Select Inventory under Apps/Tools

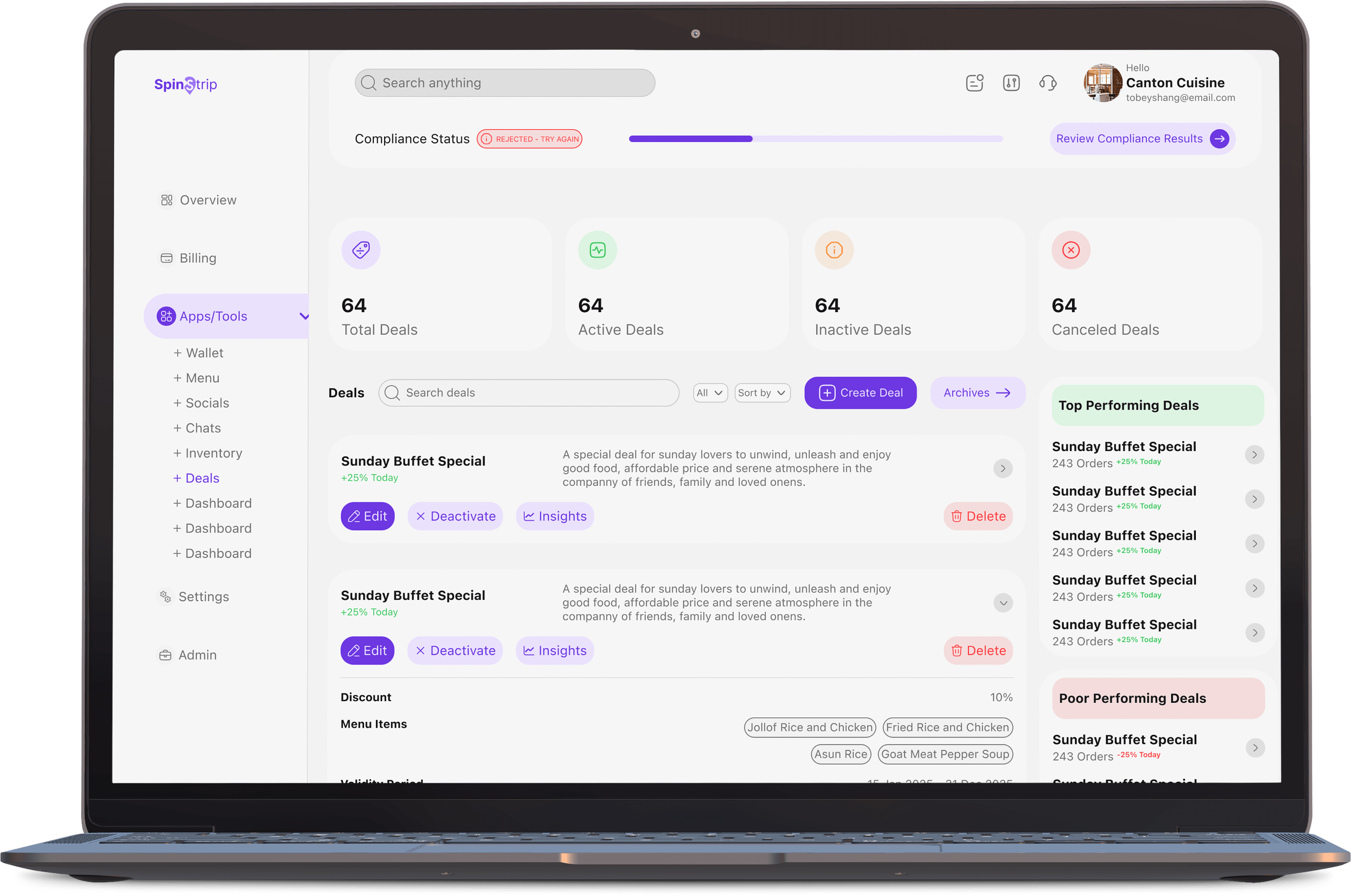[214, 453]
